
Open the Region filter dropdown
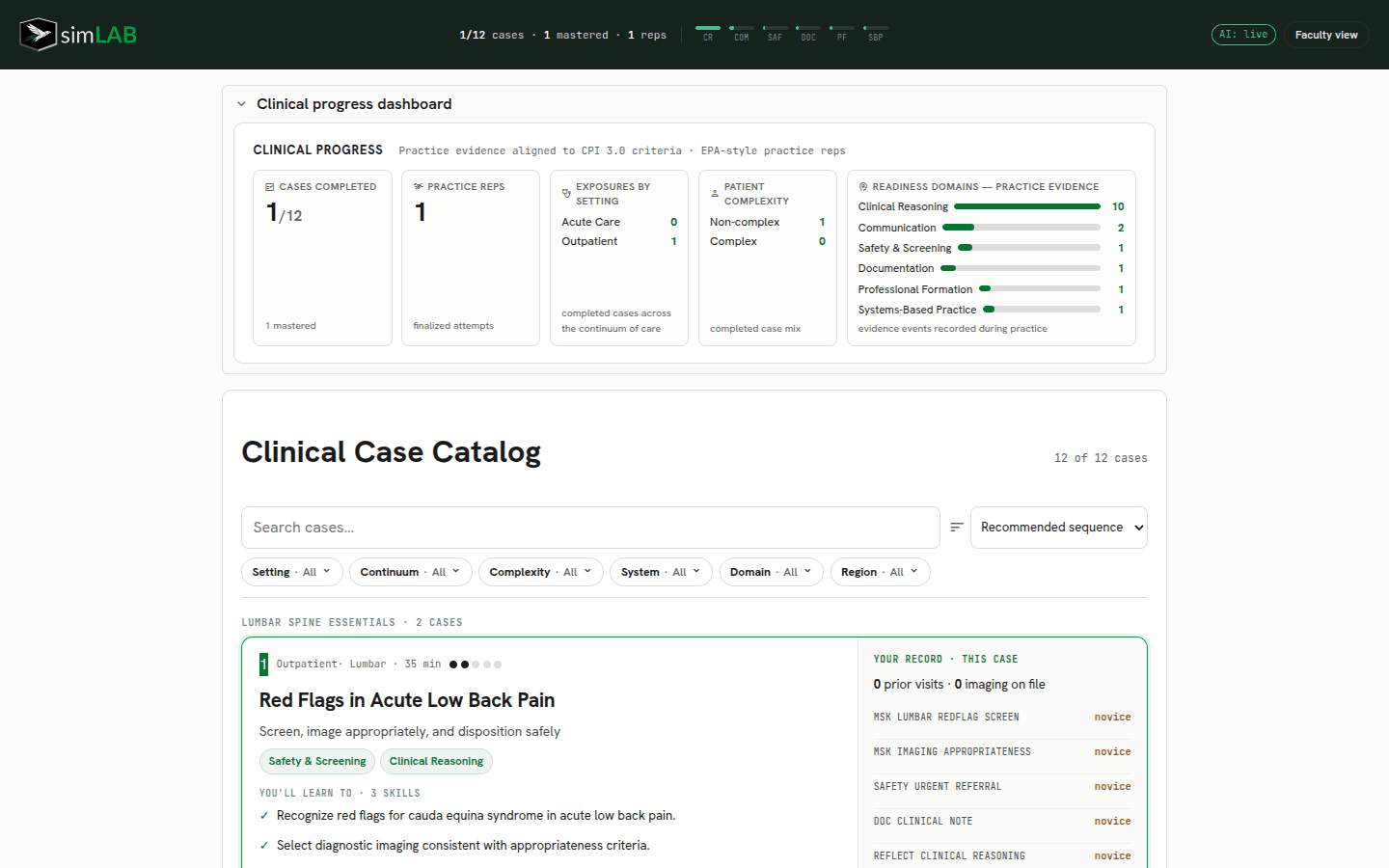(x=880, y=572)
